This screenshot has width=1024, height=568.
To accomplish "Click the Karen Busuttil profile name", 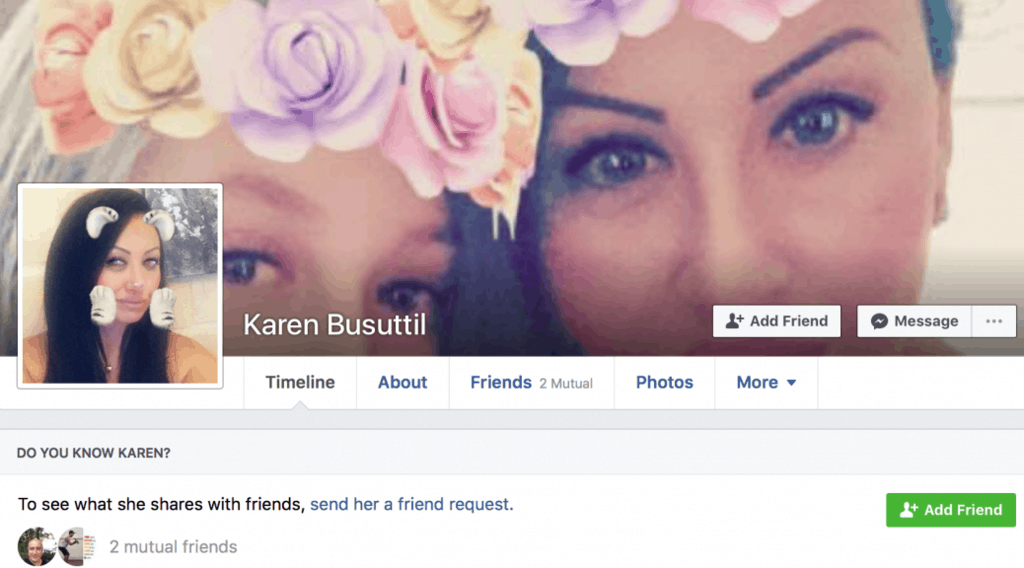I will click(334, 324).
